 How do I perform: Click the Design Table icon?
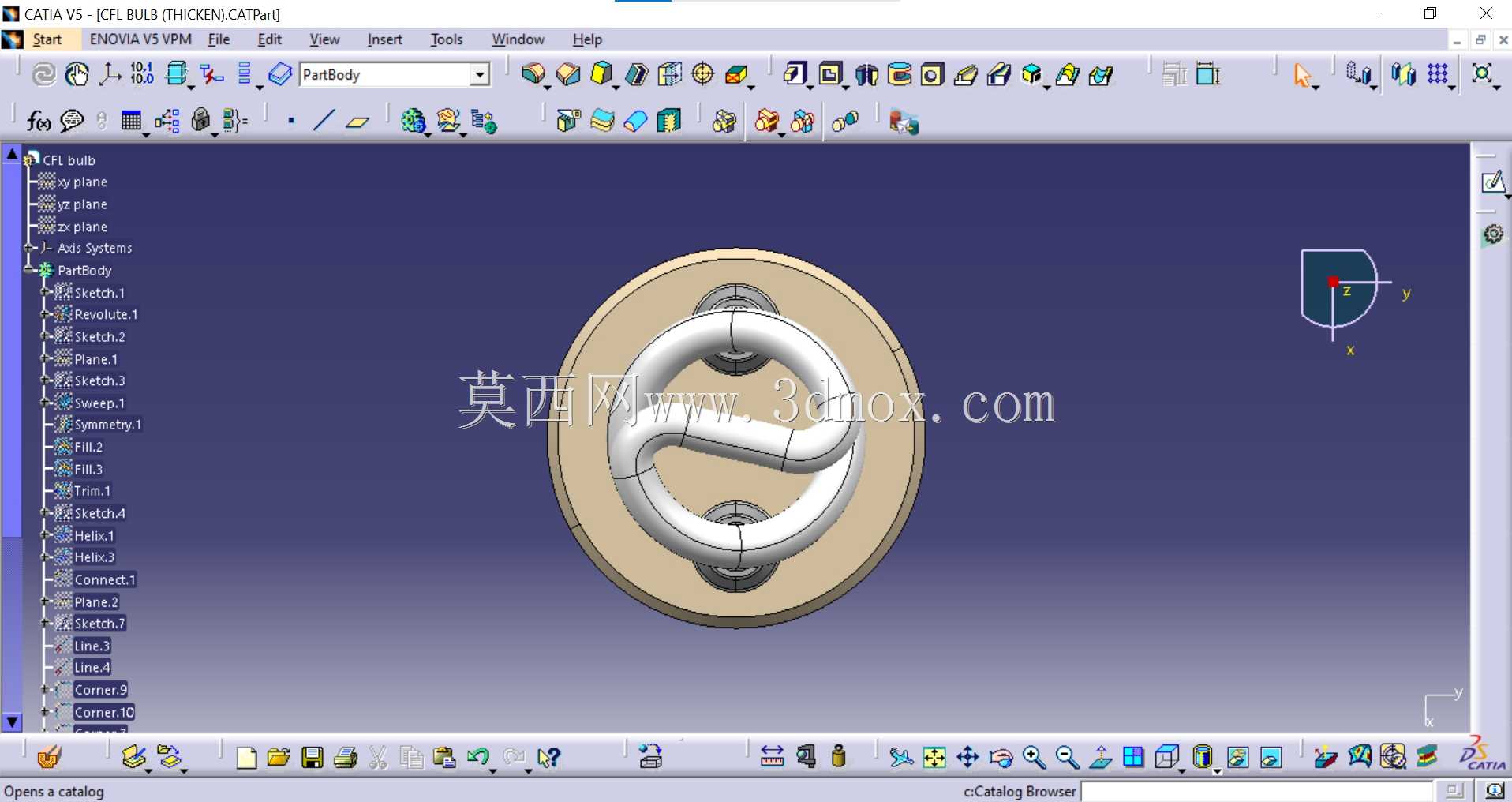pos(131,121)
